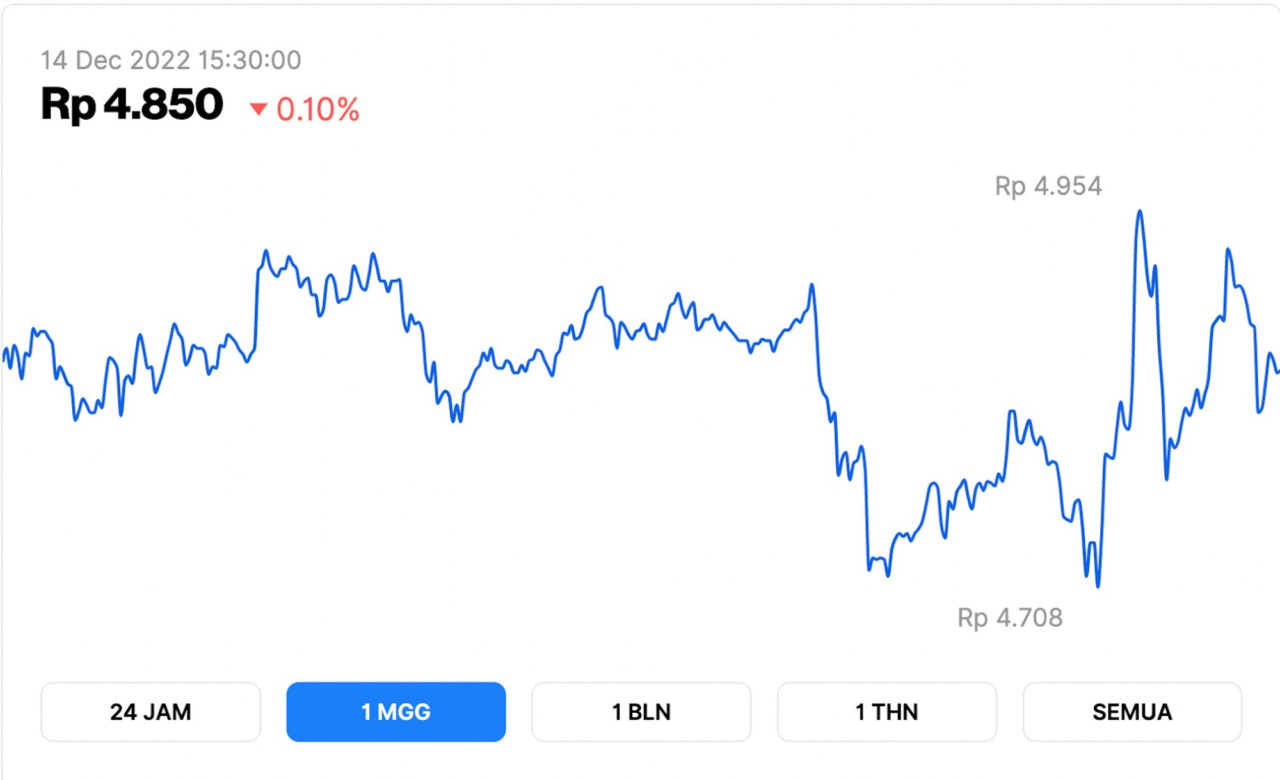Screen dimensions: 1280x780
Task: Click the SEMUA button label text
Action: point(1132,712)
